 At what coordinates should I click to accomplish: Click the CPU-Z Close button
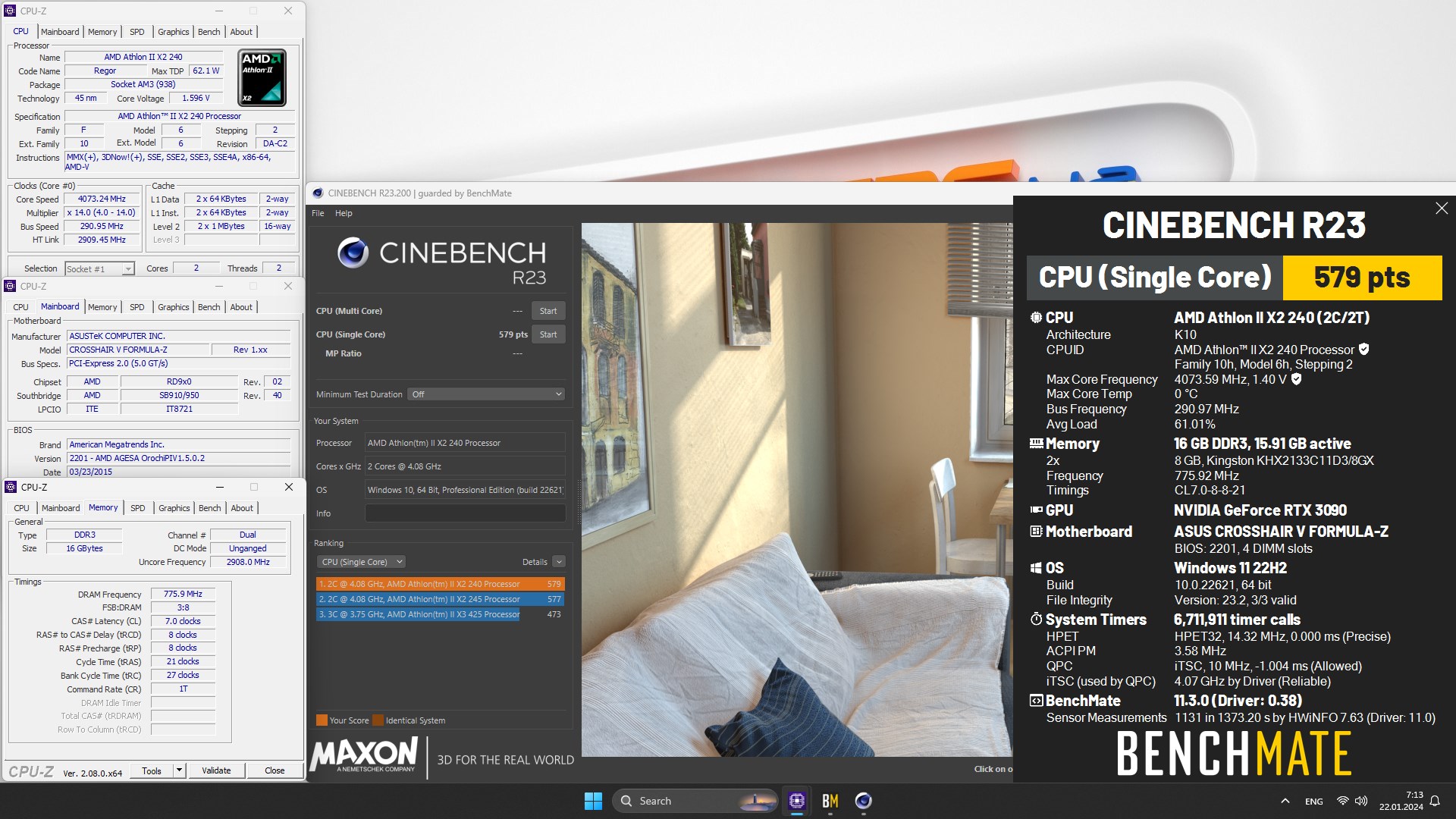click(275, 770)
